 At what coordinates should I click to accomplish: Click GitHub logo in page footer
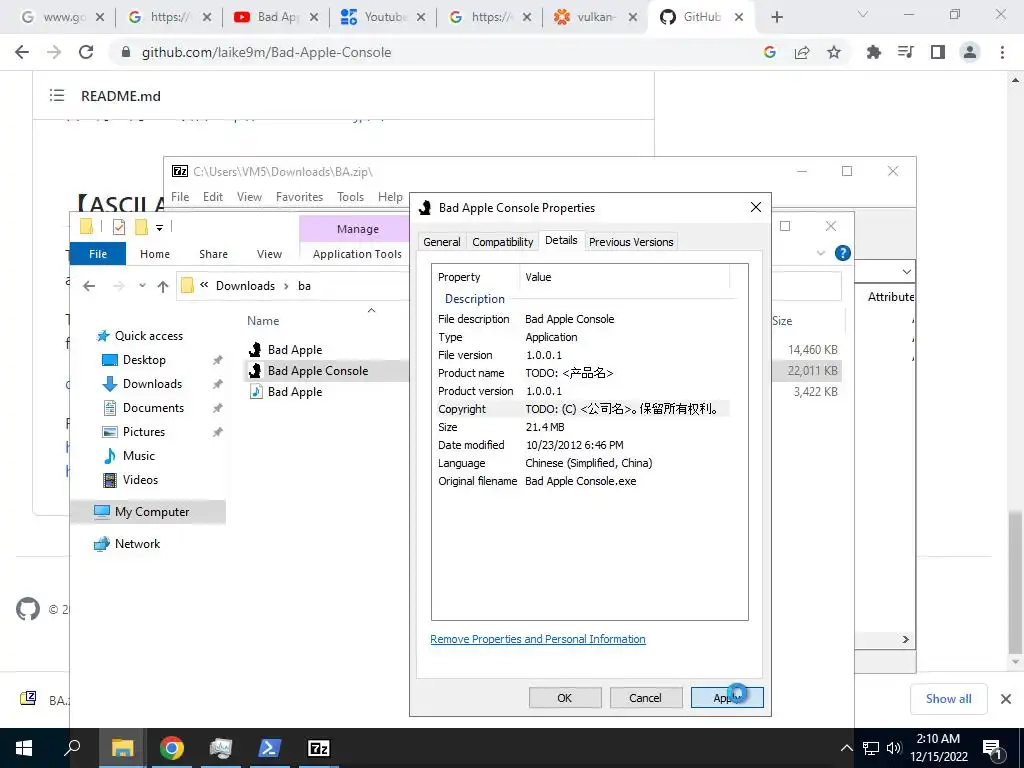click(28, 609)
